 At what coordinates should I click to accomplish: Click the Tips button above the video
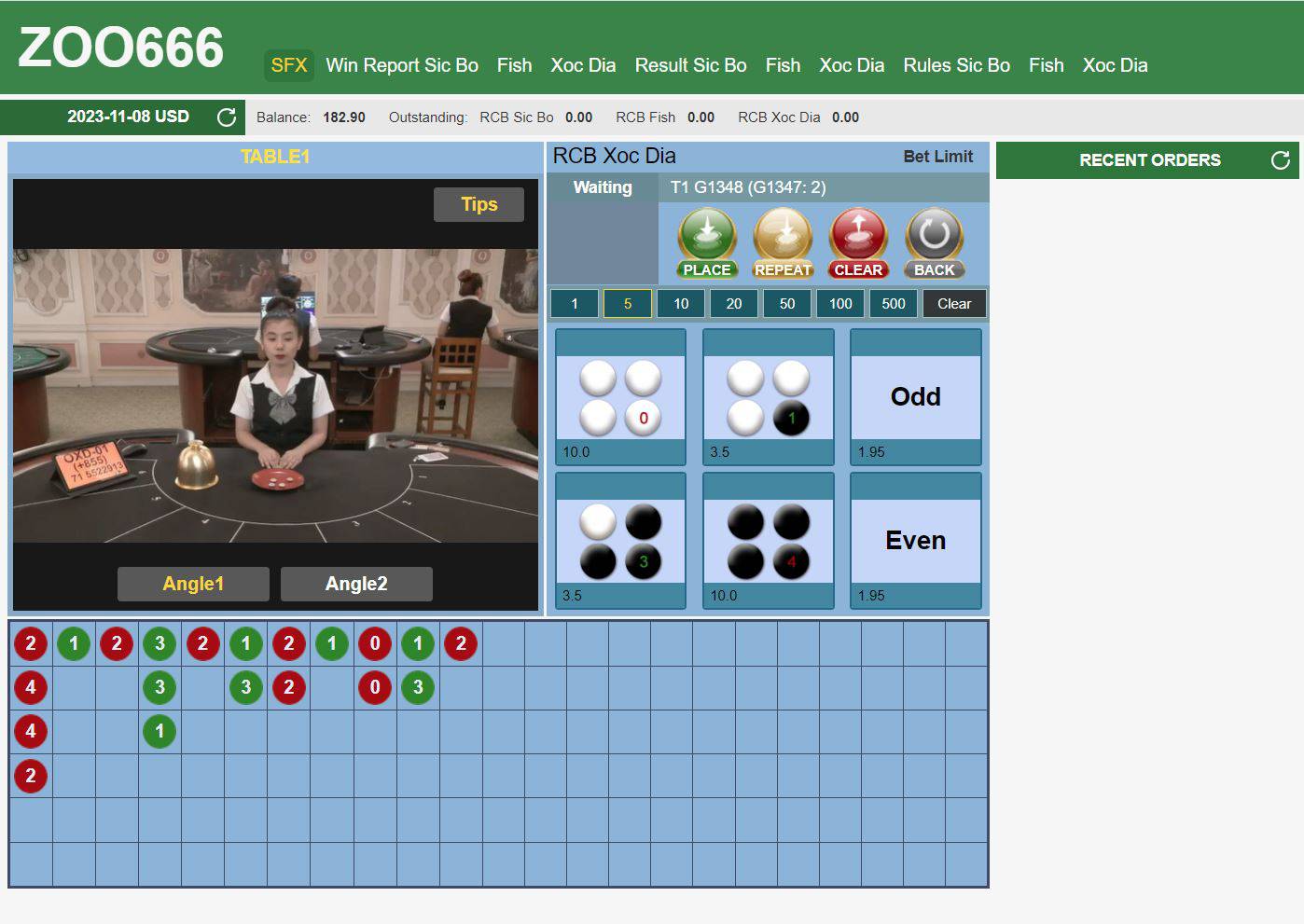click(479, 204)
